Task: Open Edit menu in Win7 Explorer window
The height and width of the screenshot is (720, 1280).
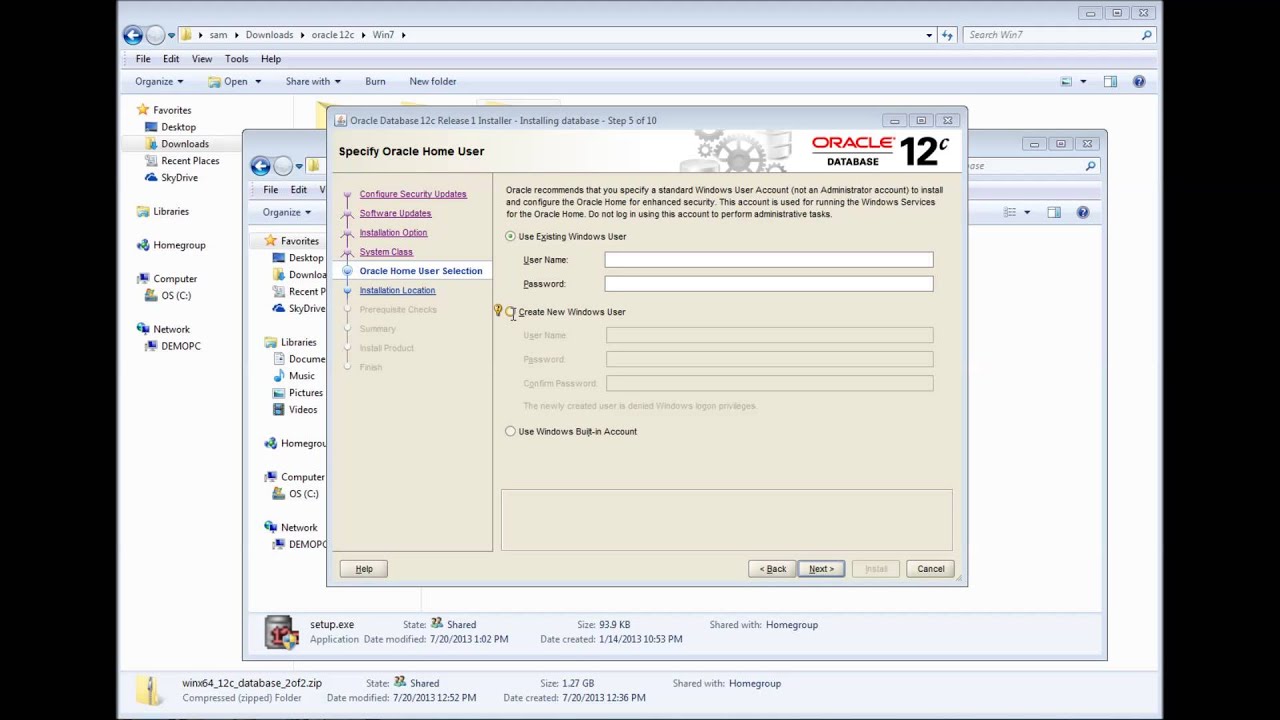Action: [x=171, y=59]
